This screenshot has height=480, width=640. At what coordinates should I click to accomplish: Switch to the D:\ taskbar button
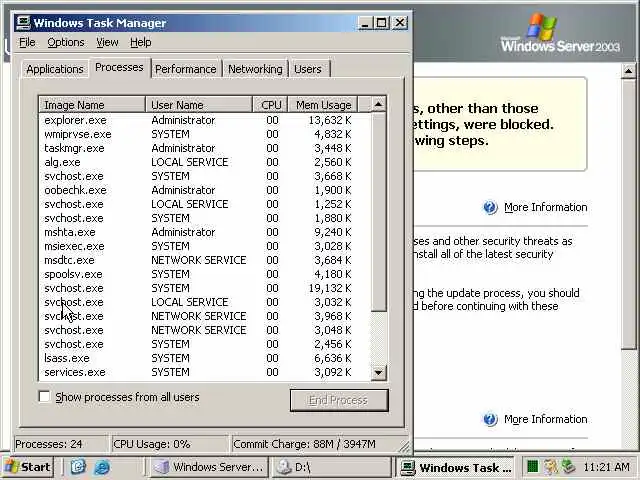tap(332, 467)
